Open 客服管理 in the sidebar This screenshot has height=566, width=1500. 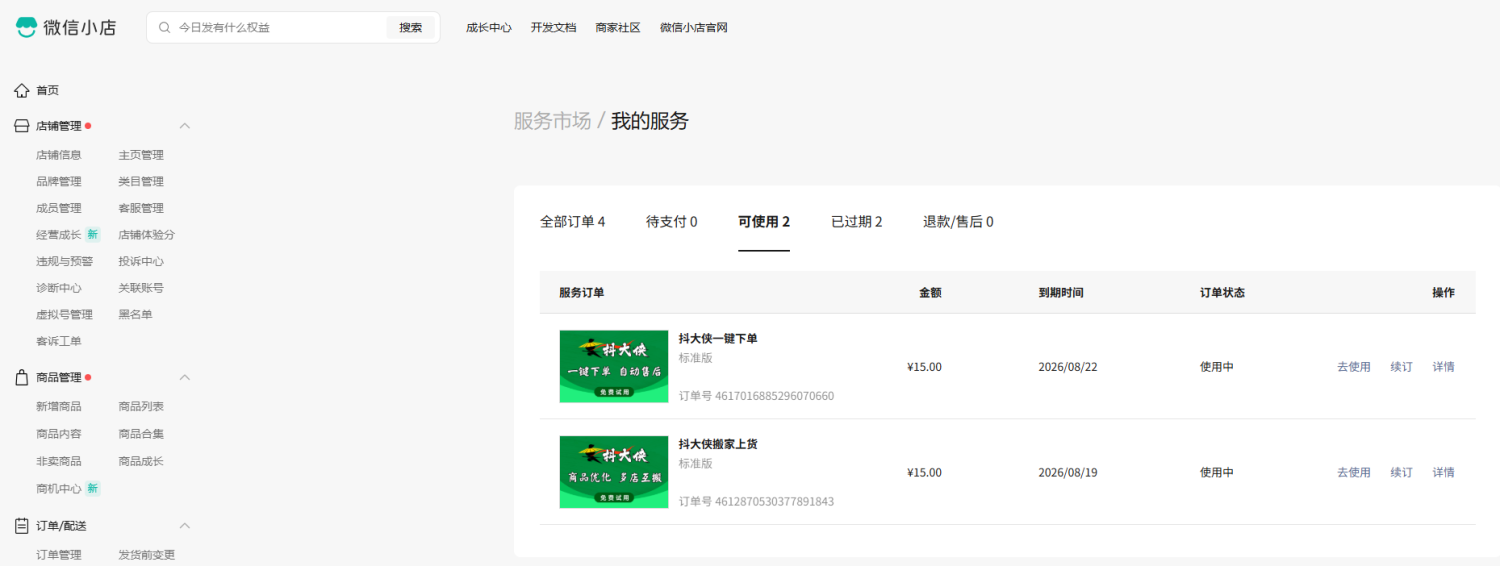click(141, 208)
